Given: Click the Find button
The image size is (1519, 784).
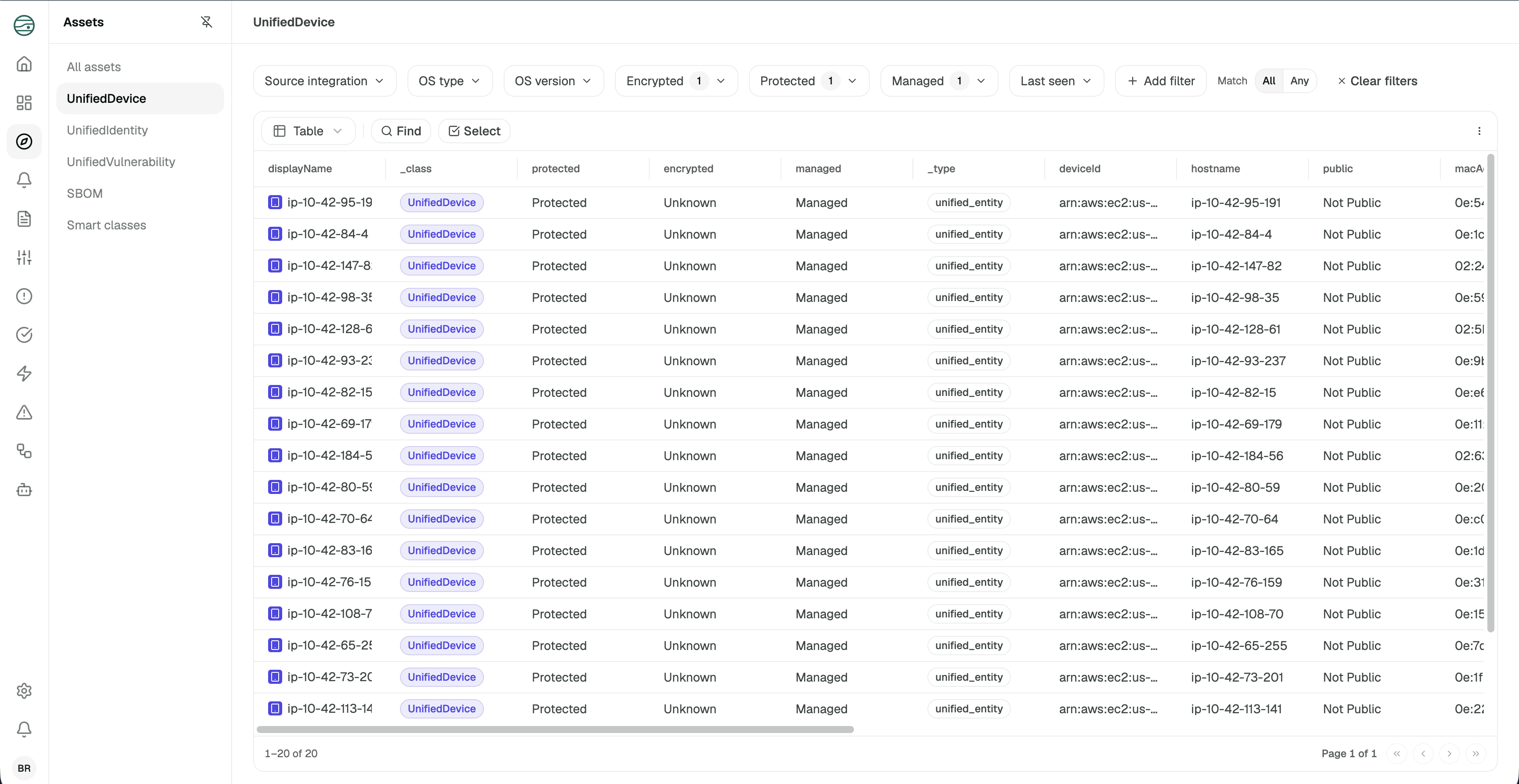Looking at the screenshot, I should click(401, 131).
